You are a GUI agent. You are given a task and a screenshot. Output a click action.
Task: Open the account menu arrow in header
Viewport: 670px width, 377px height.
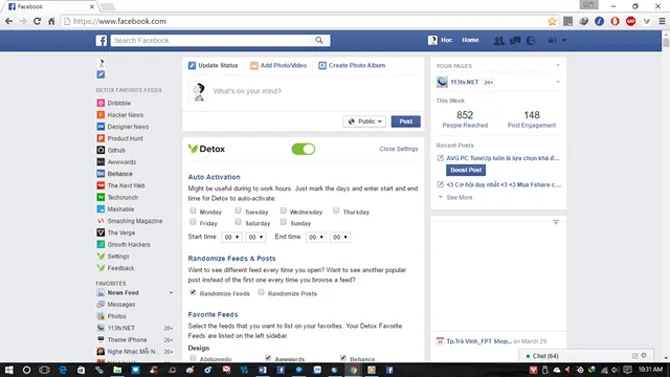pos(564,40)
